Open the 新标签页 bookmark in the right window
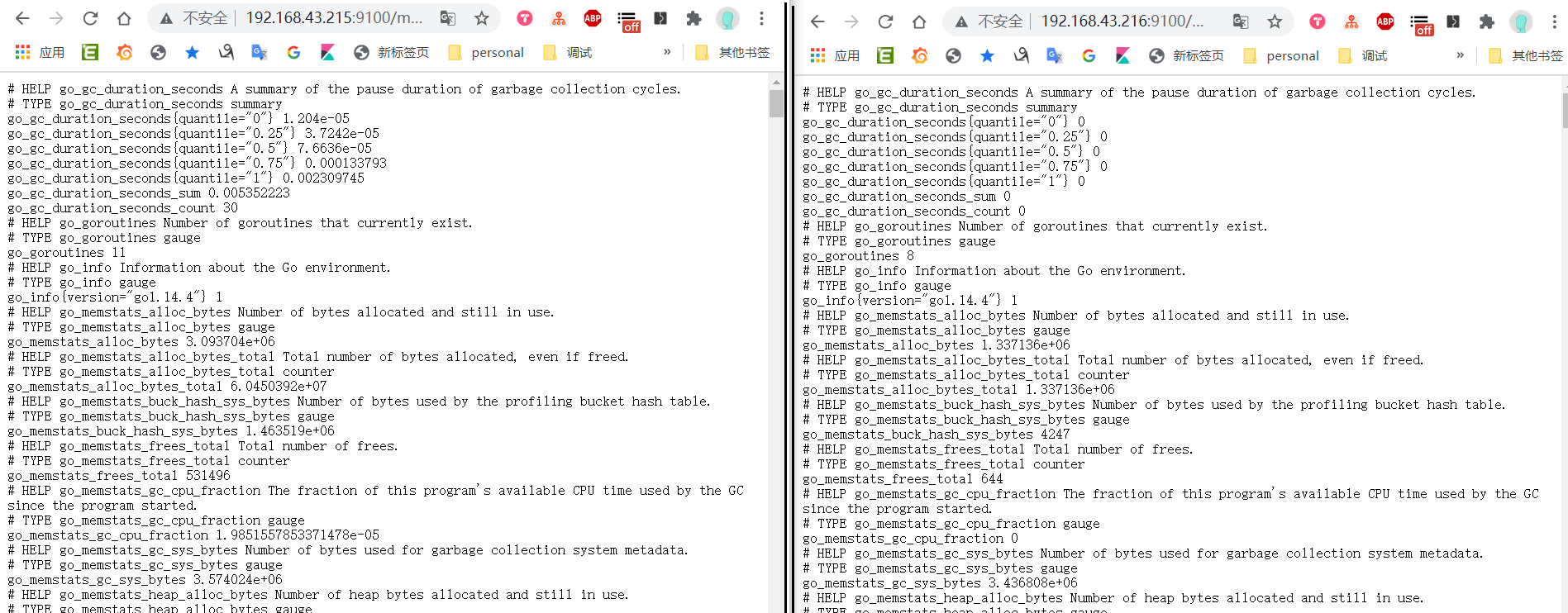The image size is (1568, 613). pyautogui.click(x=1186, y=55)
